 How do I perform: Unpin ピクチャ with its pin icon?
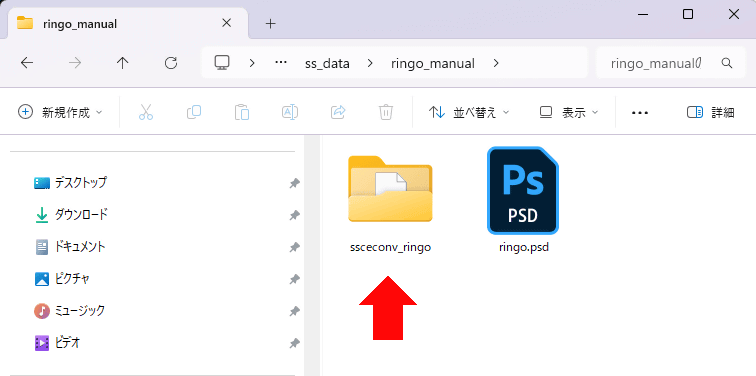coord(294,279)
